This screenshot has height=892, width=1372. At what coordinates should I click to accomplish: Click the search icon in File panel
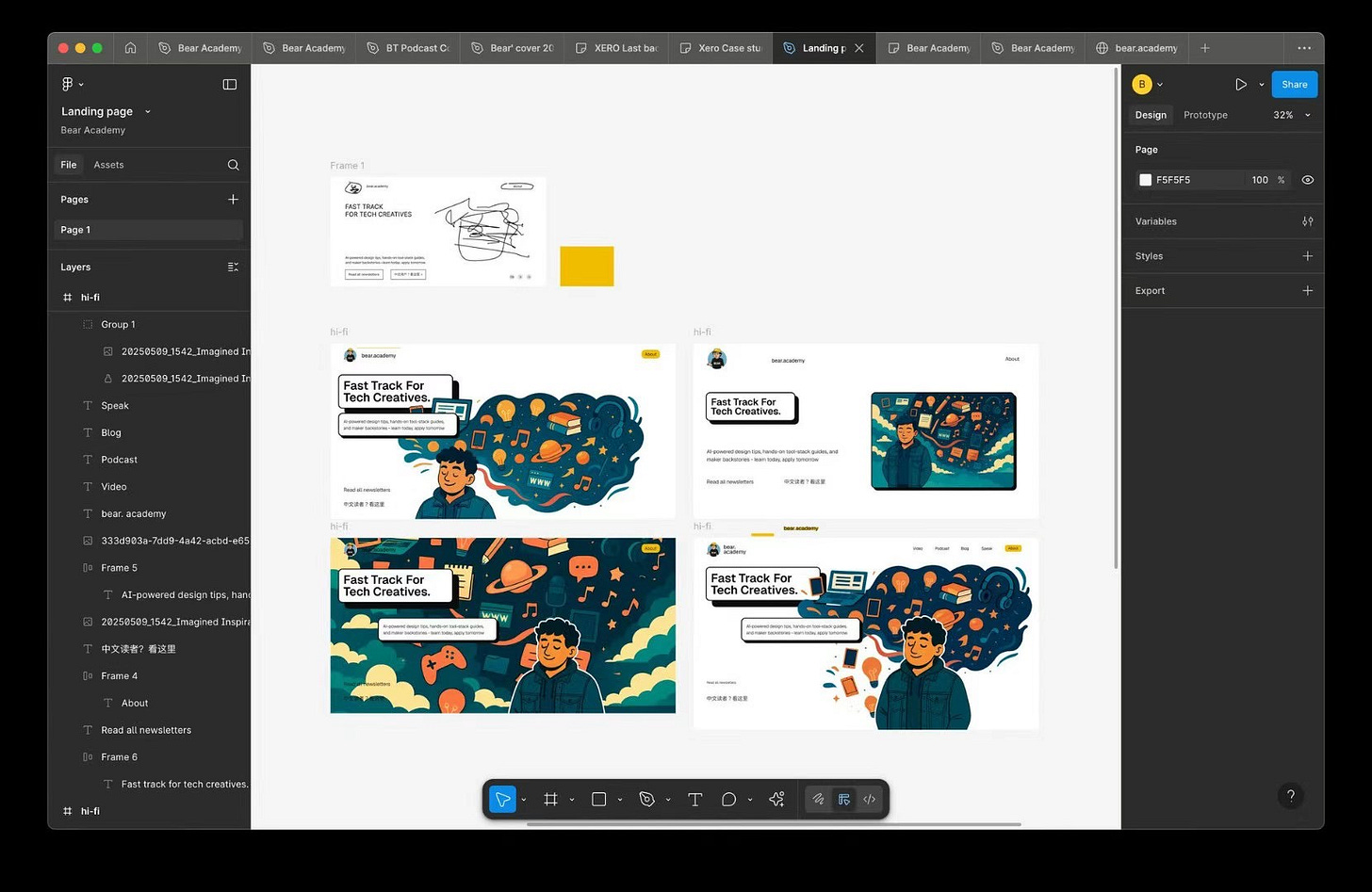pos(233,165)
